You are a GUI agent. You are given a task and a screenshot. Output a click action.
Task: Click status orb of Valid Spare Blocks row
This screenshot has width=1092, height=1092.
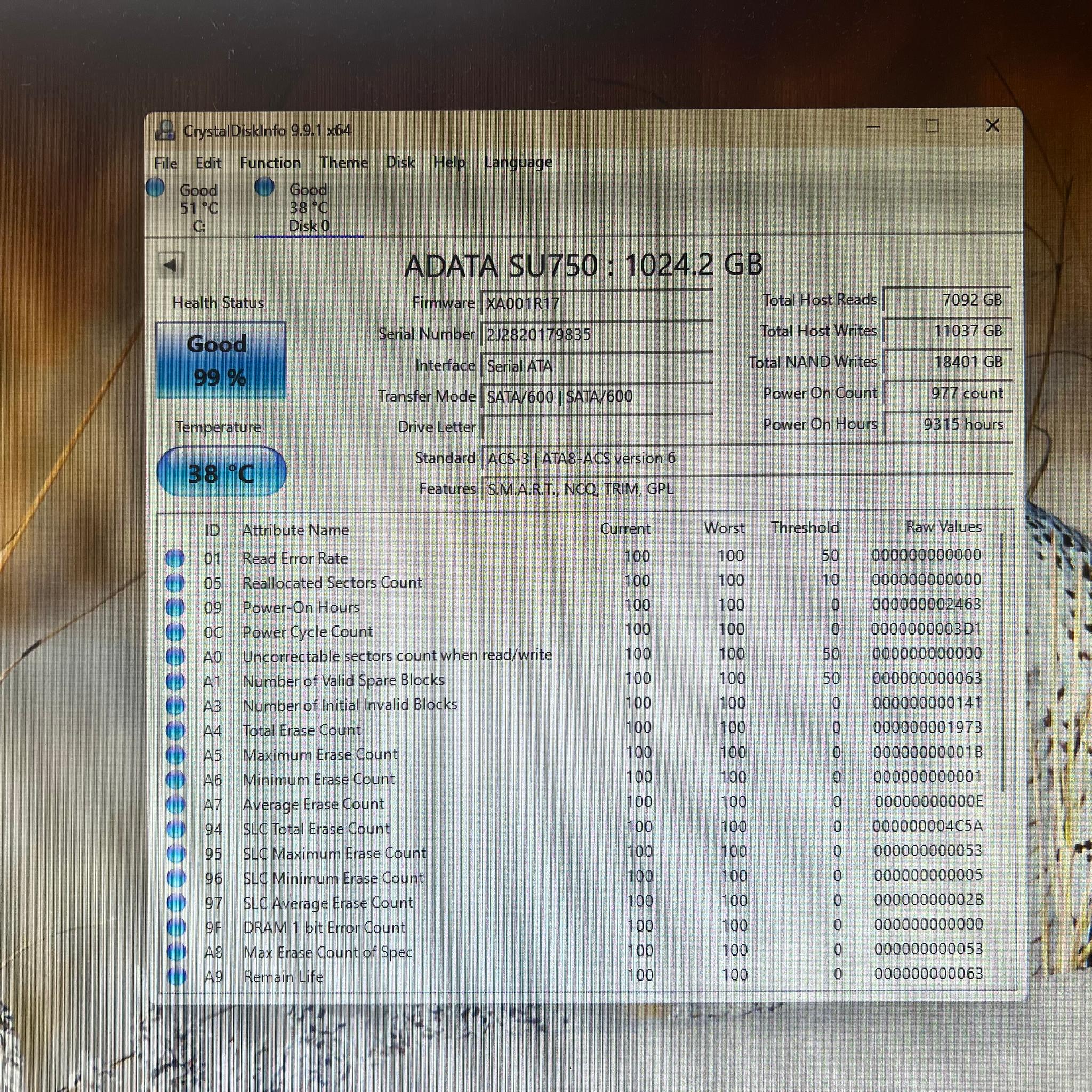pyautogui.click(x=176, y=681)
